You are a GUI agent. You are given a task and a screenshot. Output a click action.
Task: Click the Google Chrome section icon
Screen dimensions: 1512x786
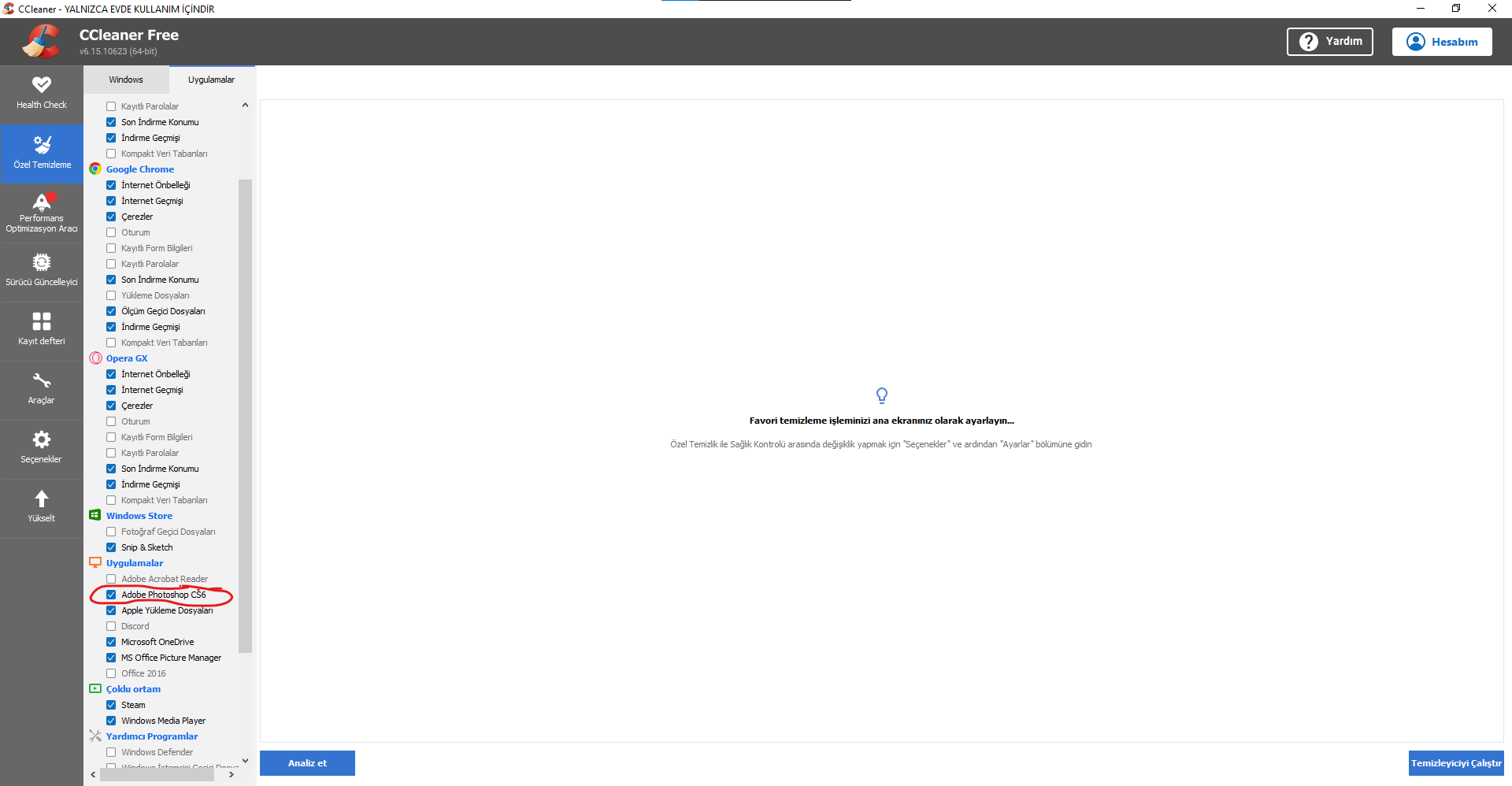click(x=95, y=169)
